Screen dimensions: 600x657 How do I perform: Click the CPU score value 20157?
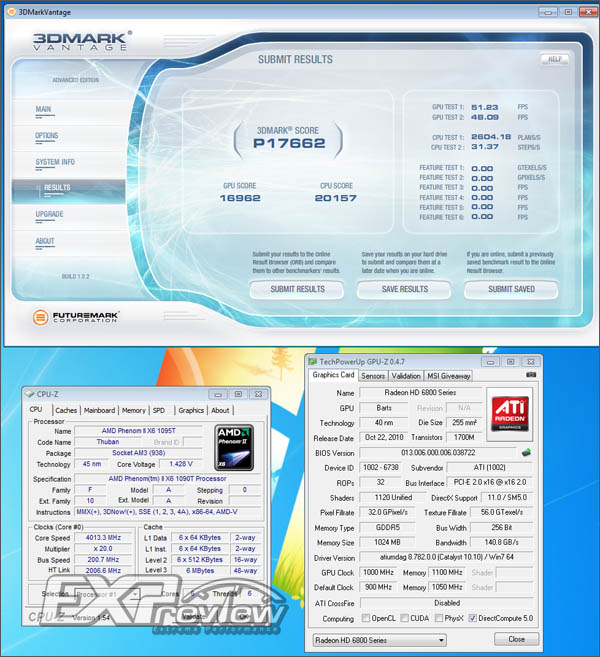336,198
